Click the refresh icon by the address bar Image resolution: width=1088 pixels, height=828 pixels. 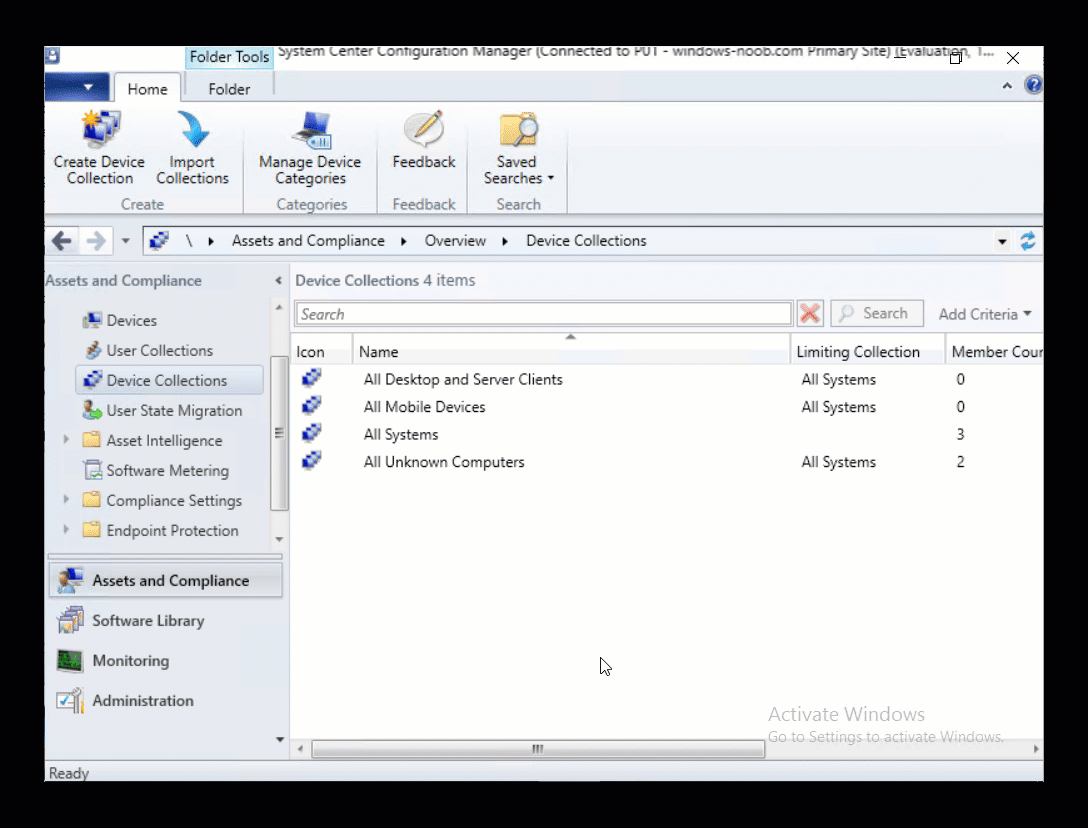point(1028,241)
